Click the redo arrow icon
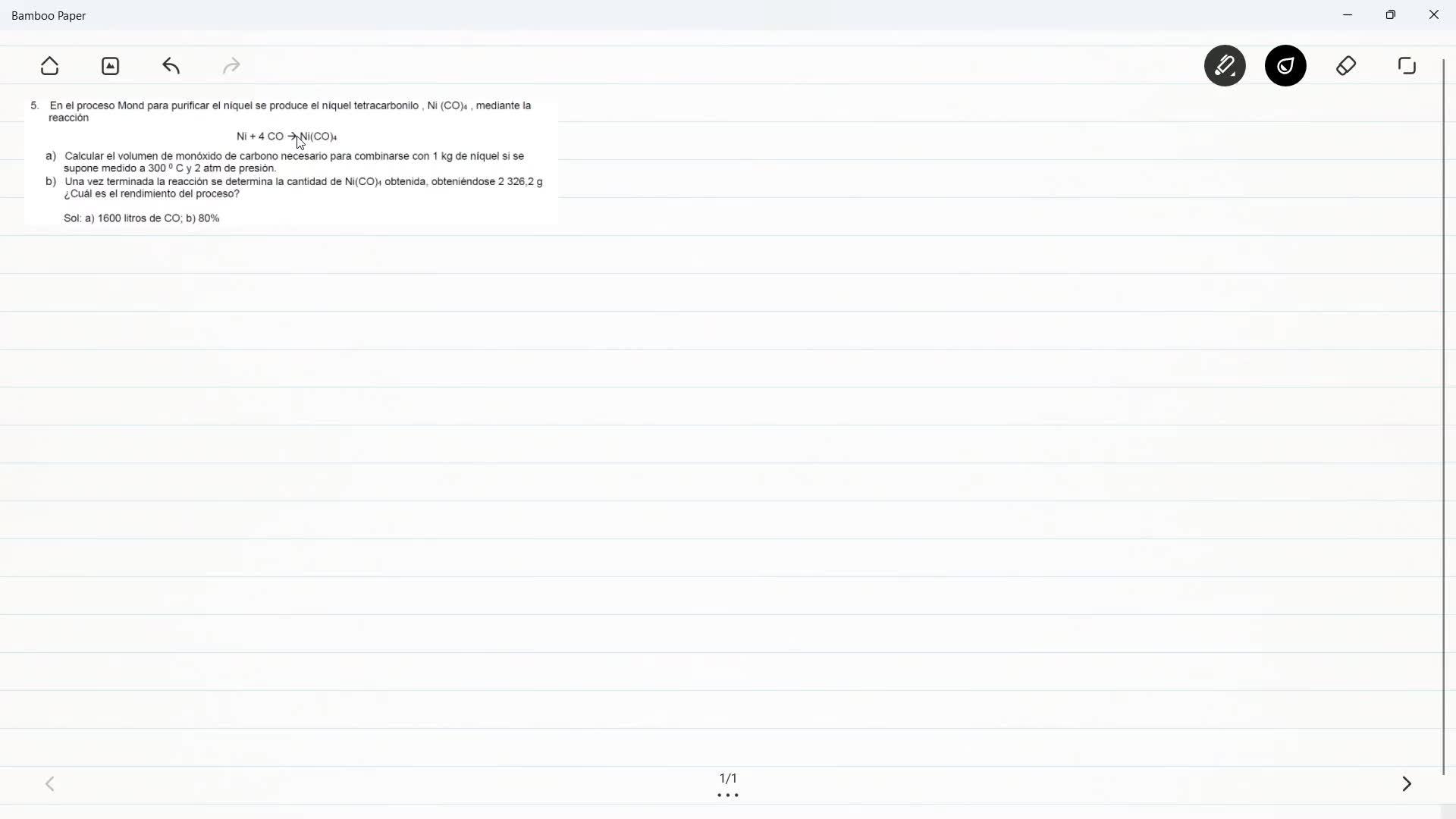The image size is (1456, 819). 231,66
